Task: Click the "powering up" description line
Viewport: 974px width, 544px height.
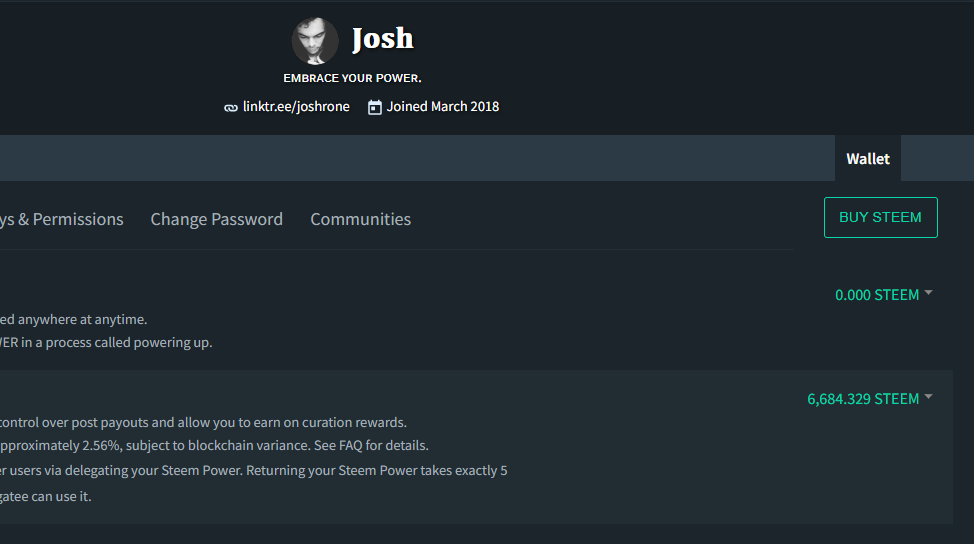Action: pos(106,342)
